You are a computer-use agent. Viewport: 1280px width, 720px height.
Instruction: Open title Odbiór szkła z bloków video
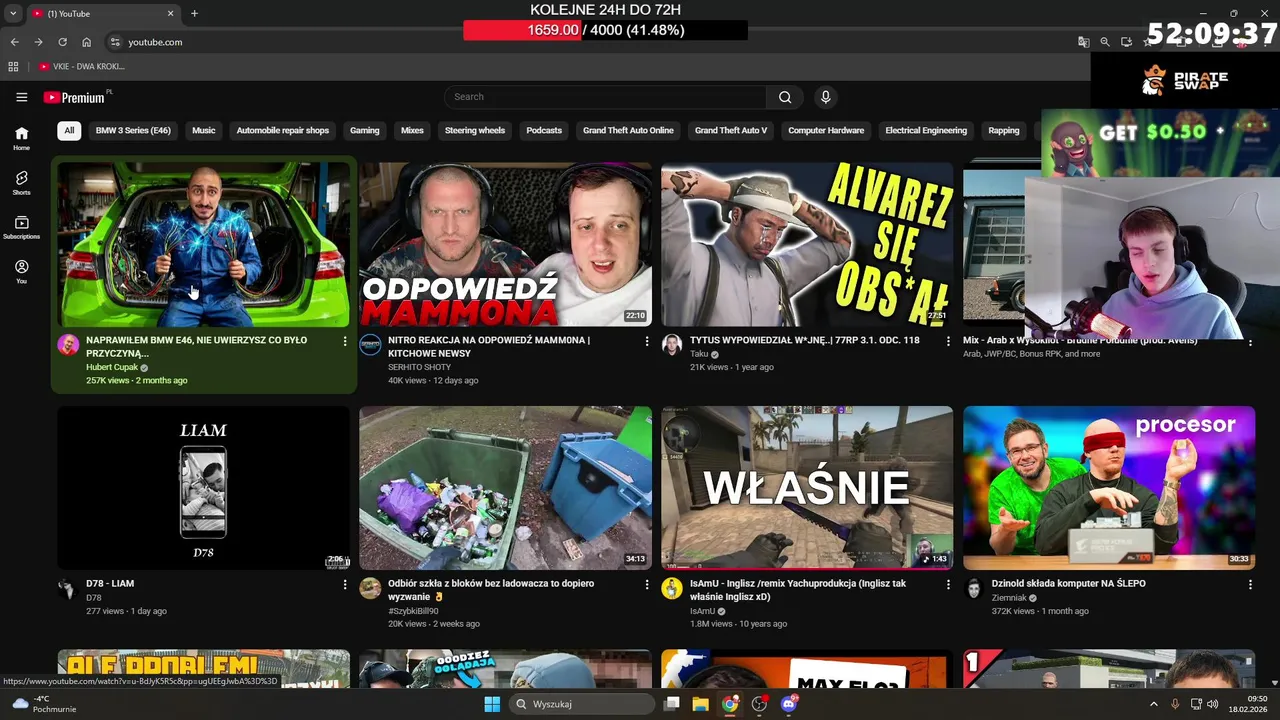point(491,590)
